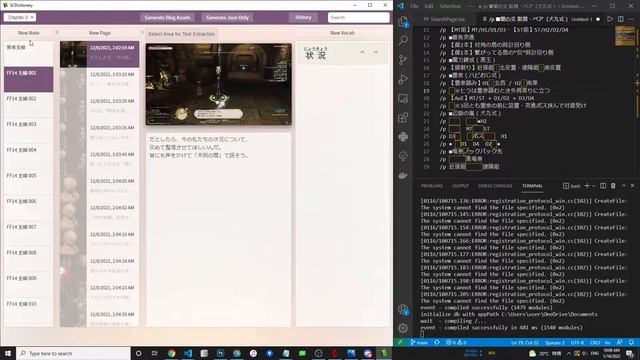Click Generate Blog Assets button
The image size is (640, 360).
167,18
